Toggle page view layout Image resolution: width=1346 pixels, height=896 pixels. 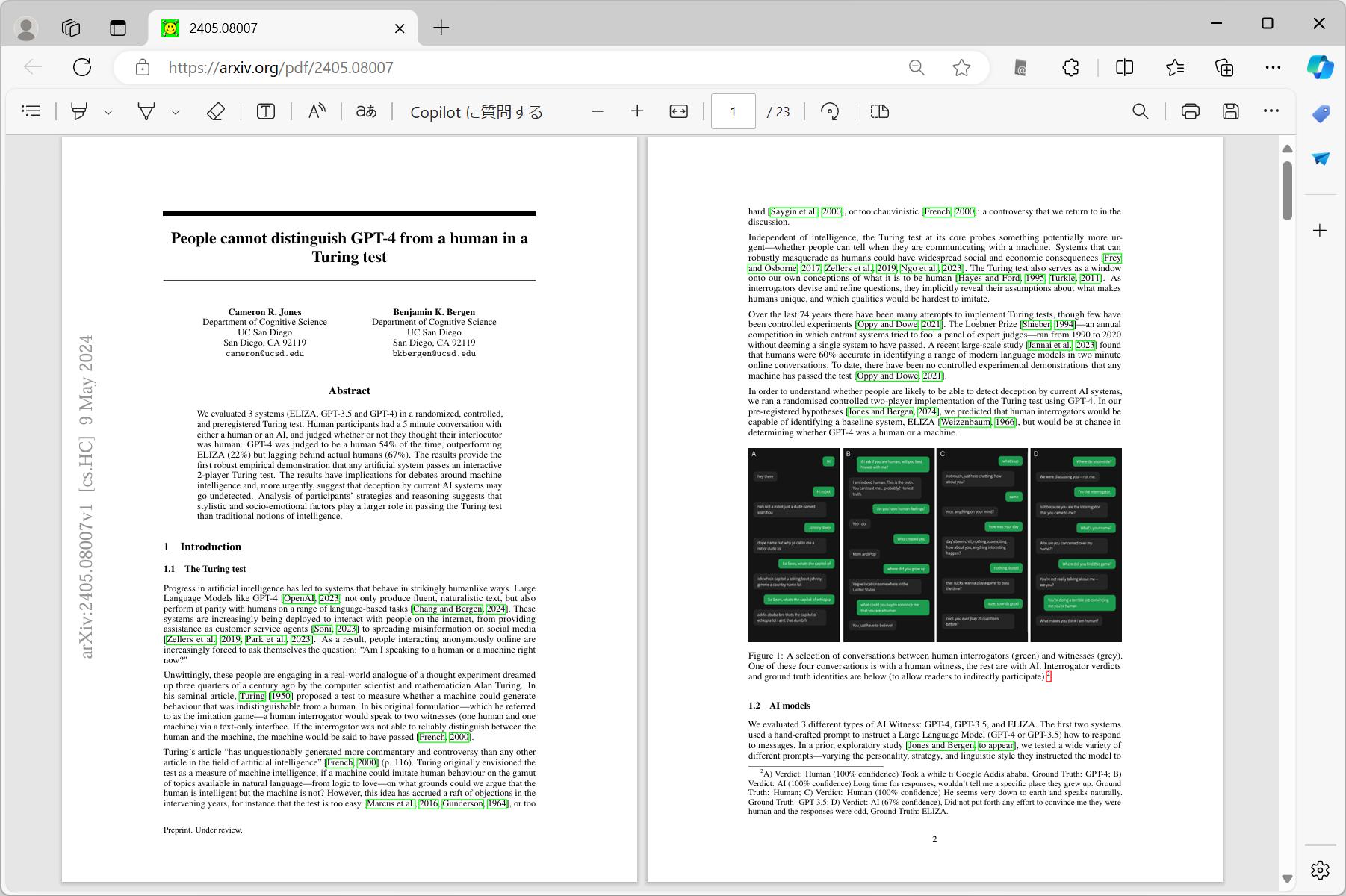point(880,111)
